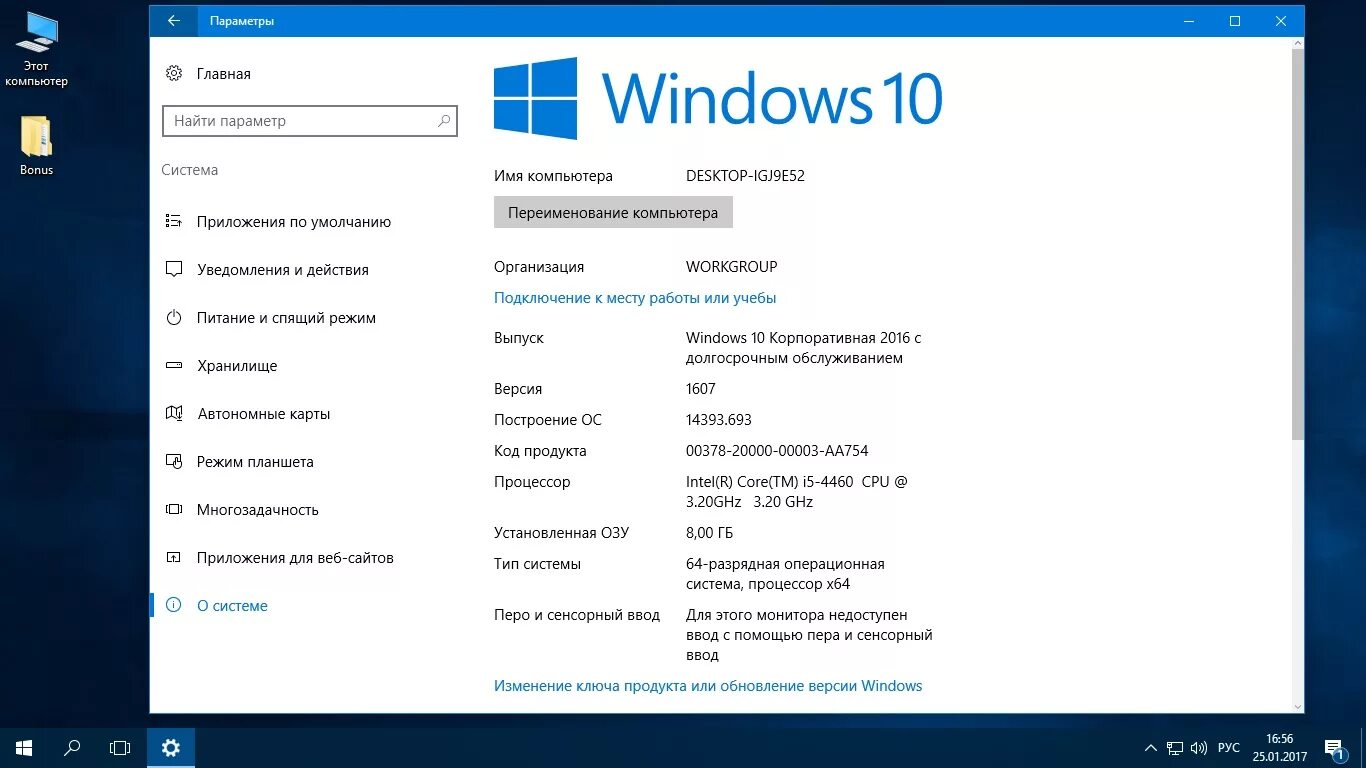Open Power and sleep settings
The image size is (1366, 768).
point(286,318)
